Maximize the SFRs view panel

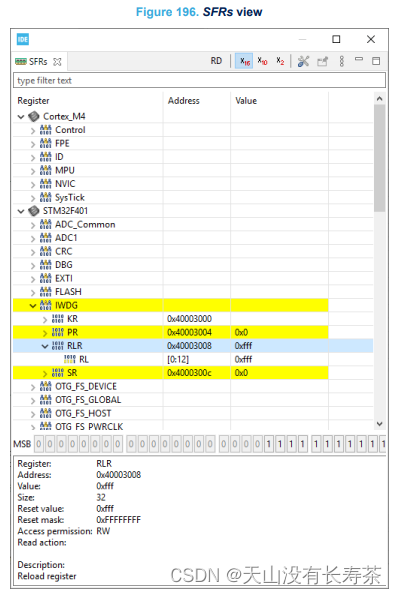click(x=376, y=61)
